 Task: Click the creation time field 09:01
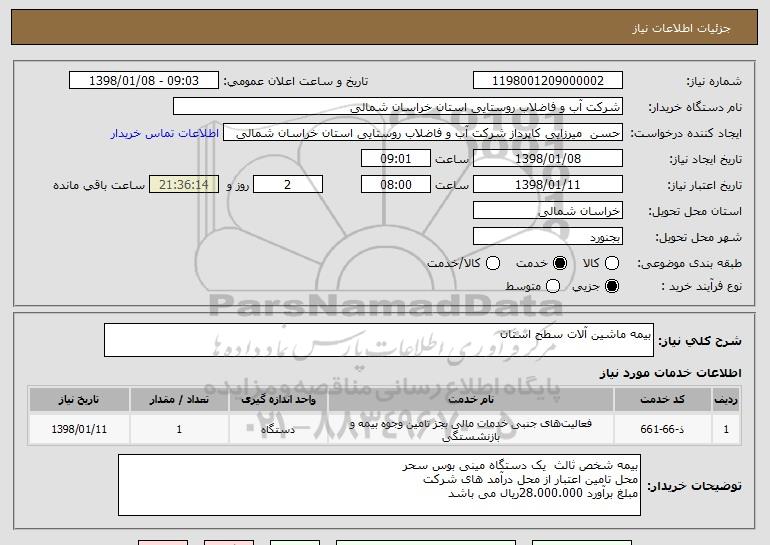(396, 159)
